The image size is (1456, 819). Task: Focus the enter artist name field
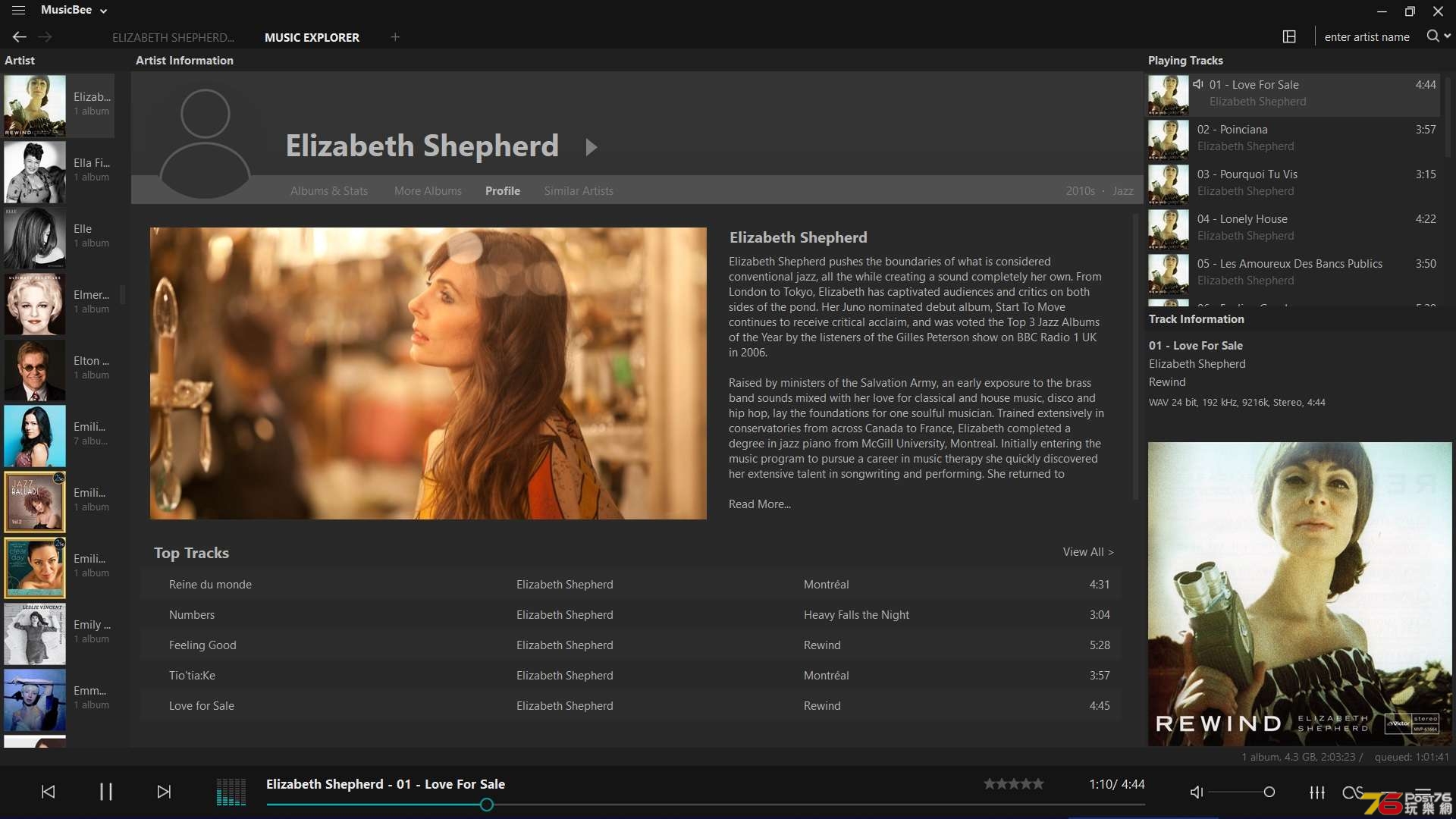click(1367, 36)
